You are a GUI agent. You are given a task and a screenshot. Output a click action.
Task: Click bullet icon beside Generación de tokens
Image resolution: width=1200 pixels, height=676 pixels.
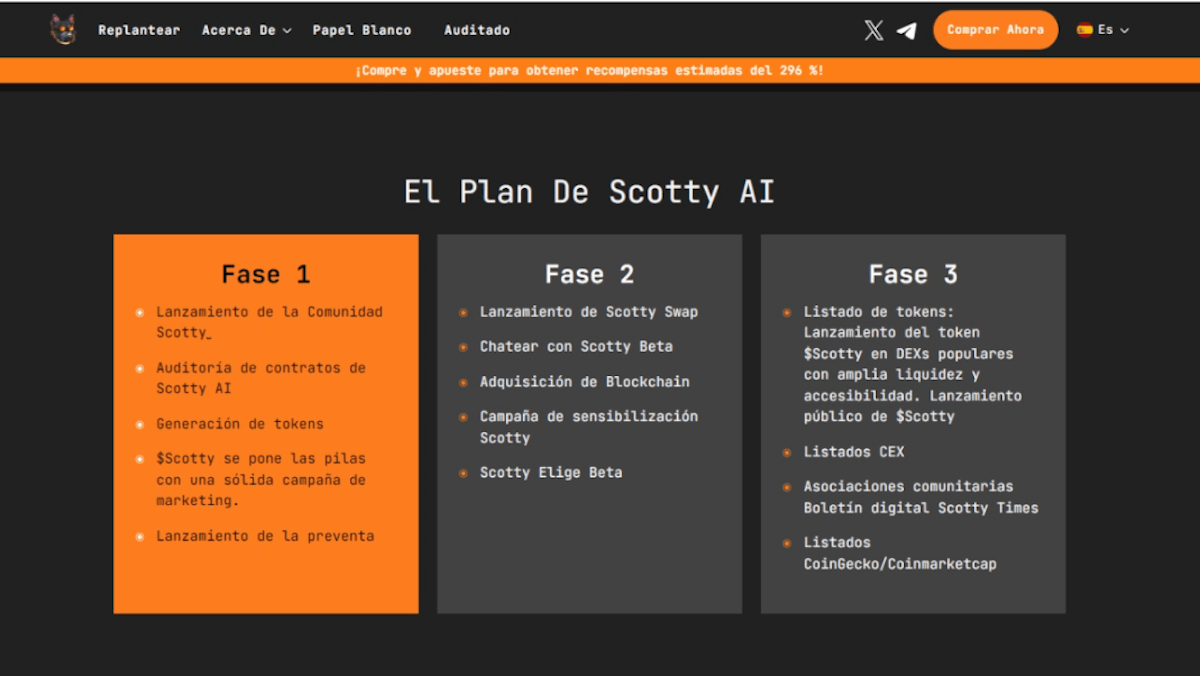point(140,424)
